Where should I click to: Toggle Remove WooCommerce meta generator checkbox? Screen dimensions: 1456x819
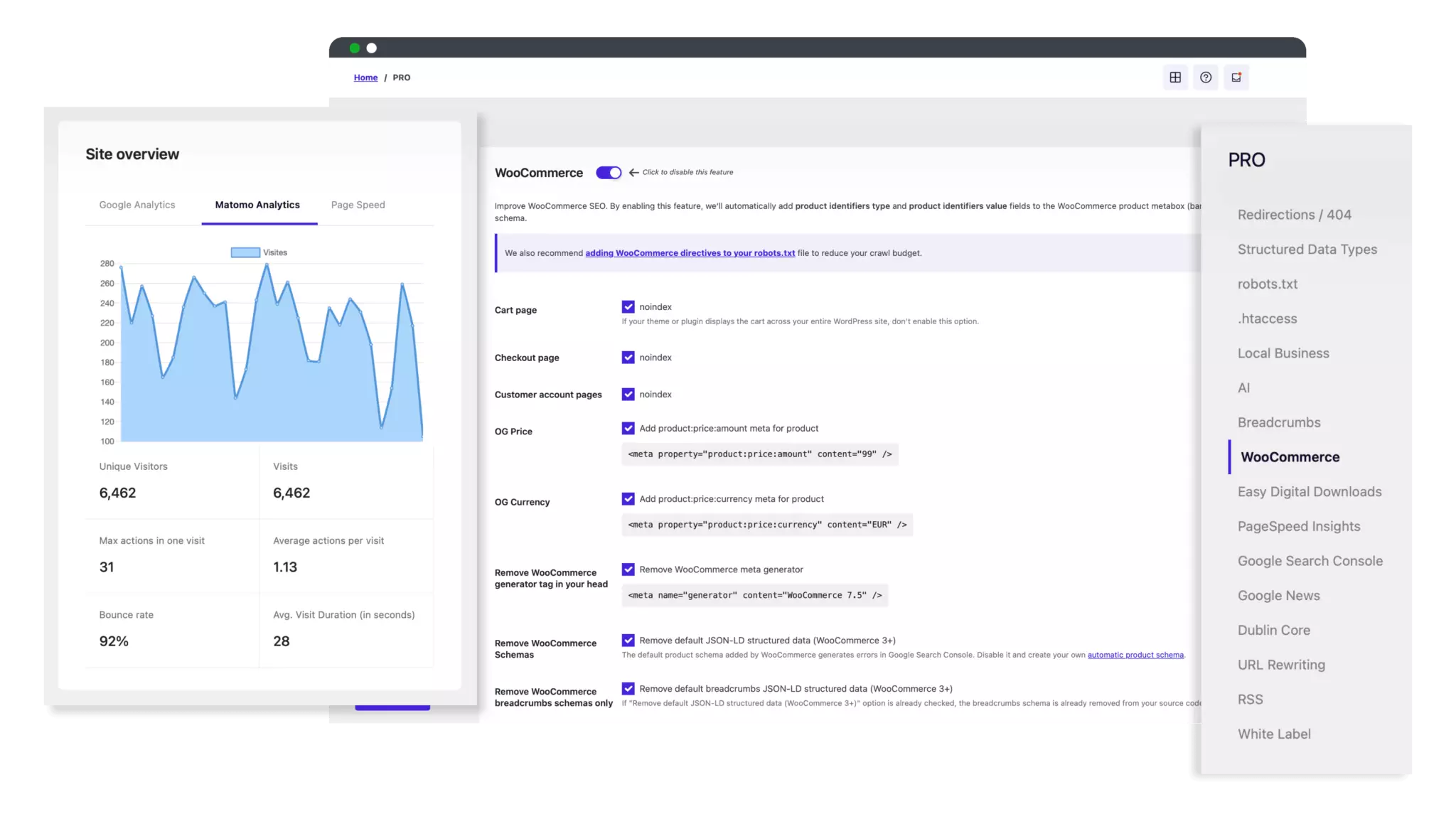point(628,569)
